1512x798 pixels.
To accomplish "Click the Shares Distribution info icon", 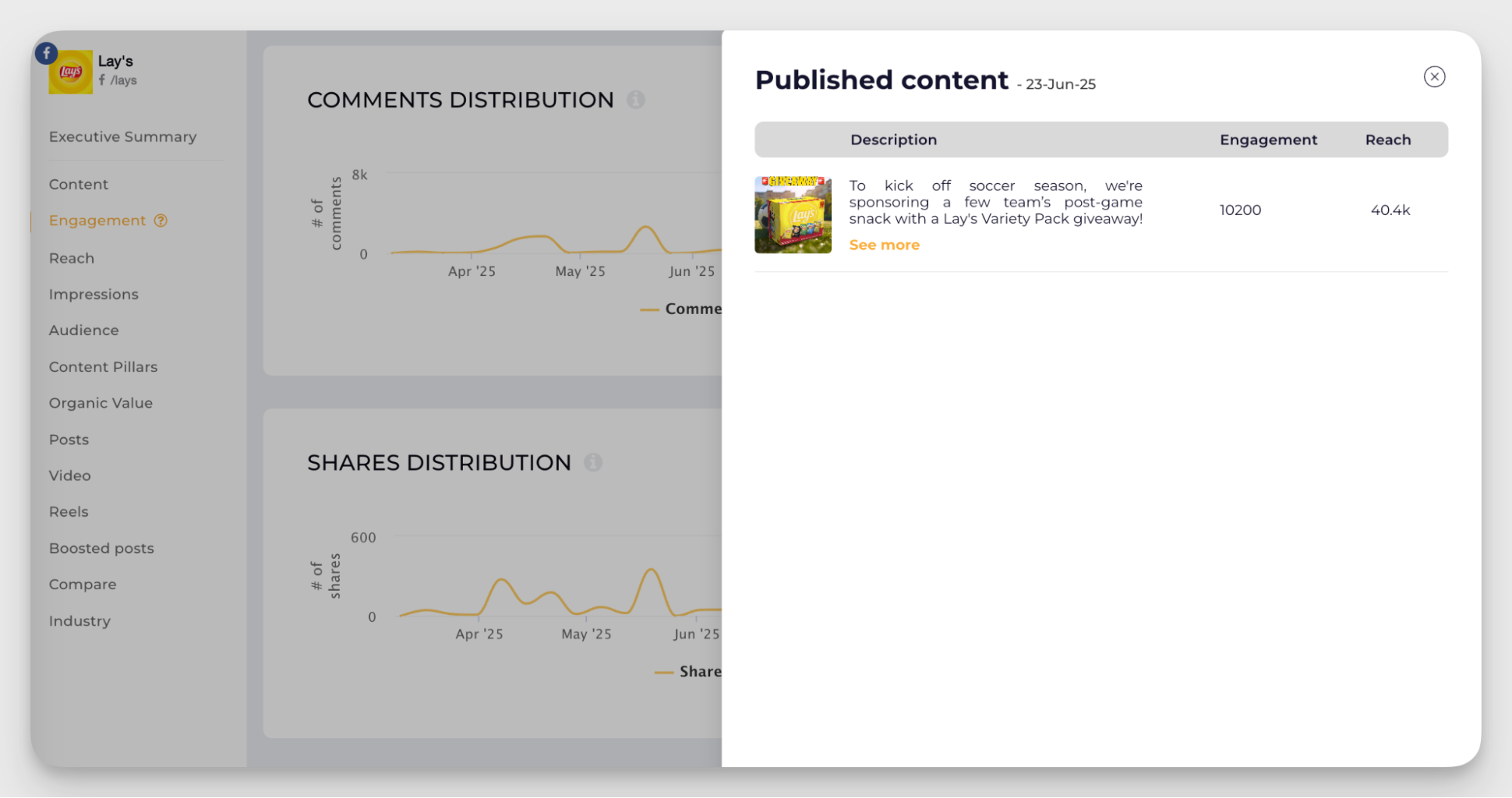I will (593, 462).
